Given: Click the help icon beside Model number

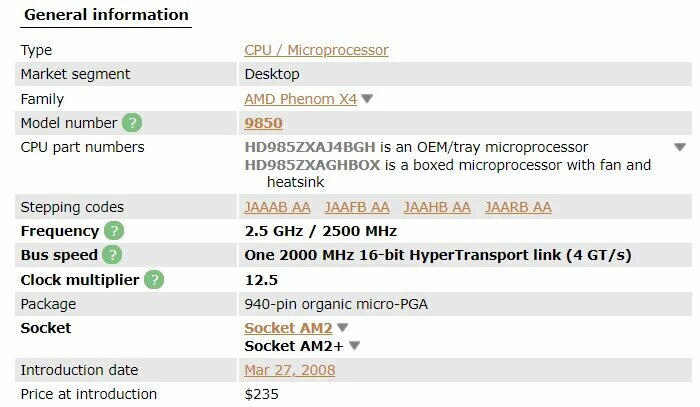Looking at the screenshot, I should pyautogui.click(x=132, y=122).
